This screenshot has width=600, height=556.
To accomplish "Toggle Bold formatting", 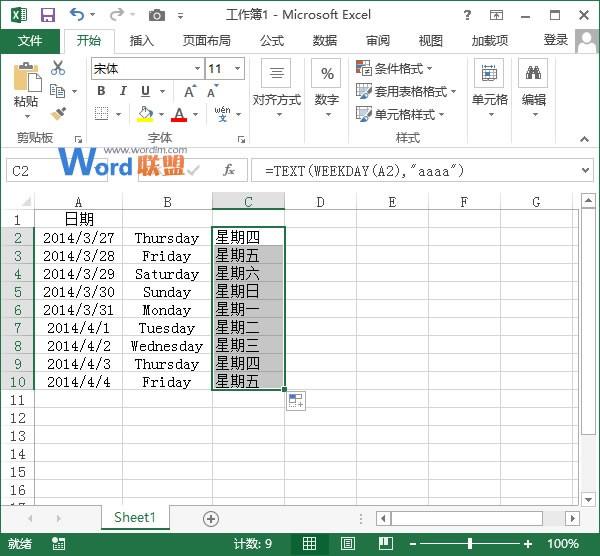I will tap(101, 91).
